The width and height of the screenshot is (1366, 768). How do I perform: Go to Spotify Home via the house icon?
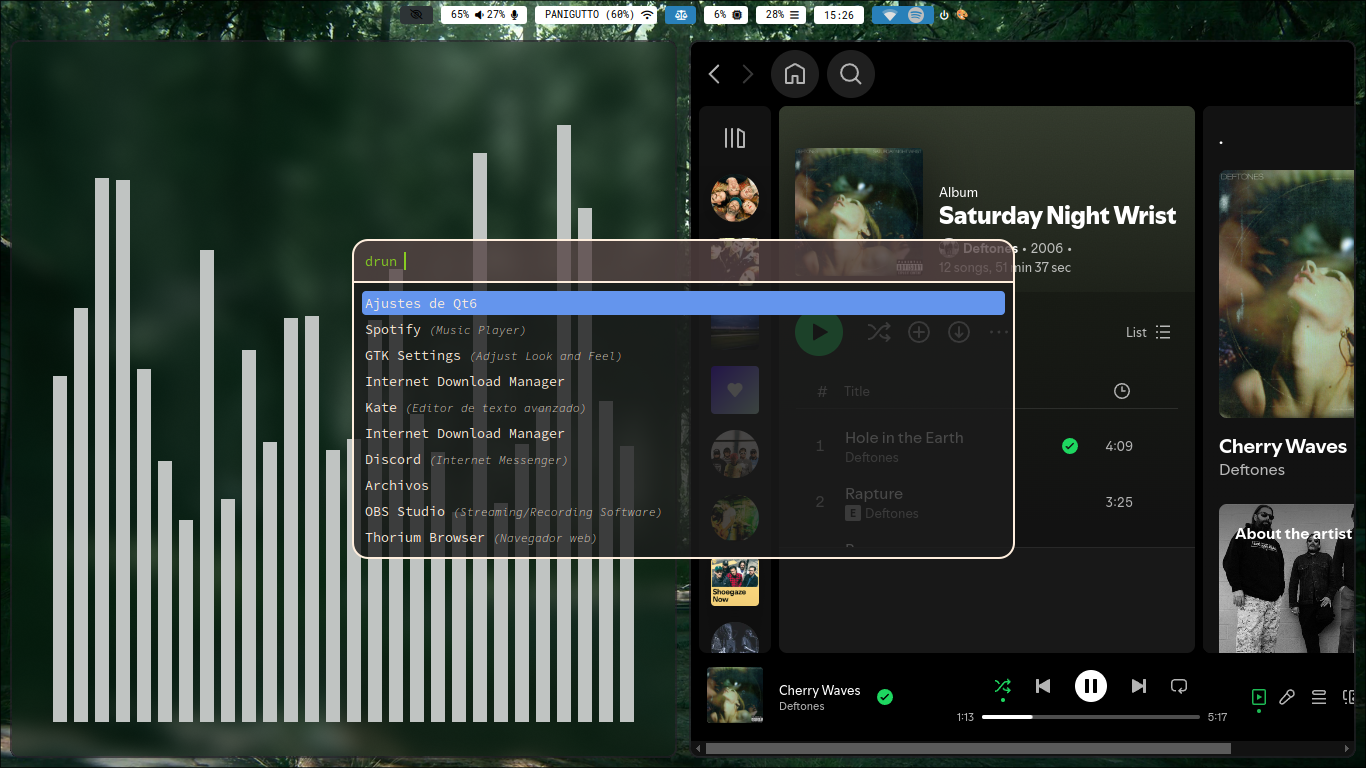795,74
